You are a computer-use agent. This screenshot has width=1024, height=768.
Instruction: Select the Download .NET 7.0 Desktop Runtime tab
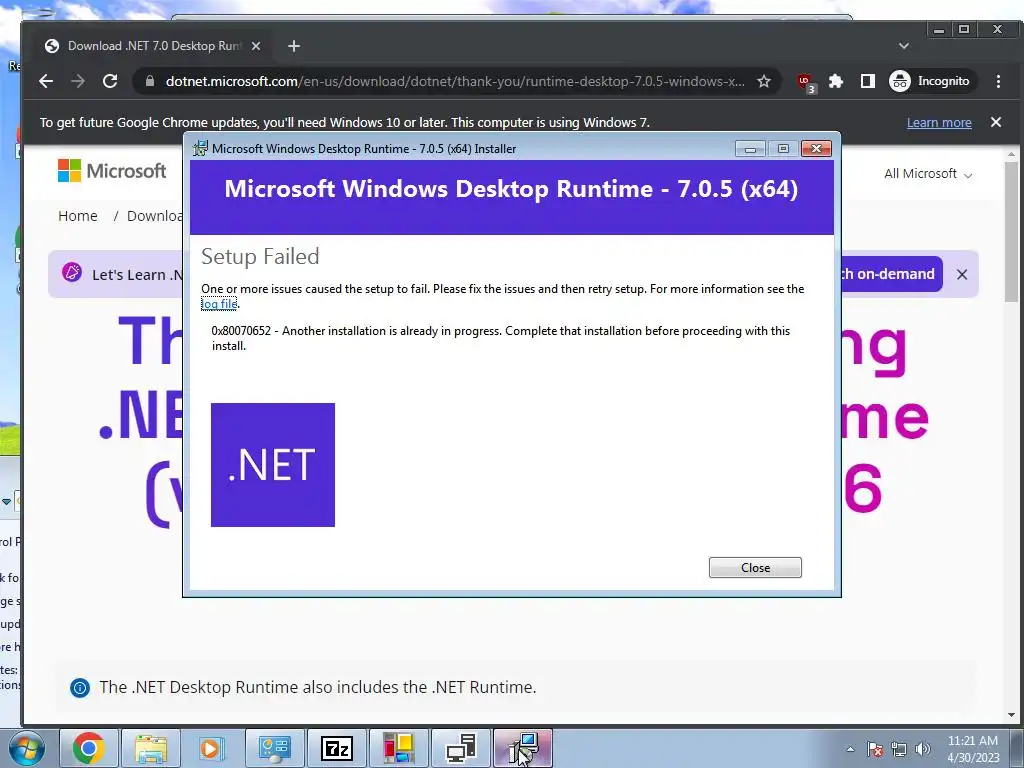click(x=154, y=46)
